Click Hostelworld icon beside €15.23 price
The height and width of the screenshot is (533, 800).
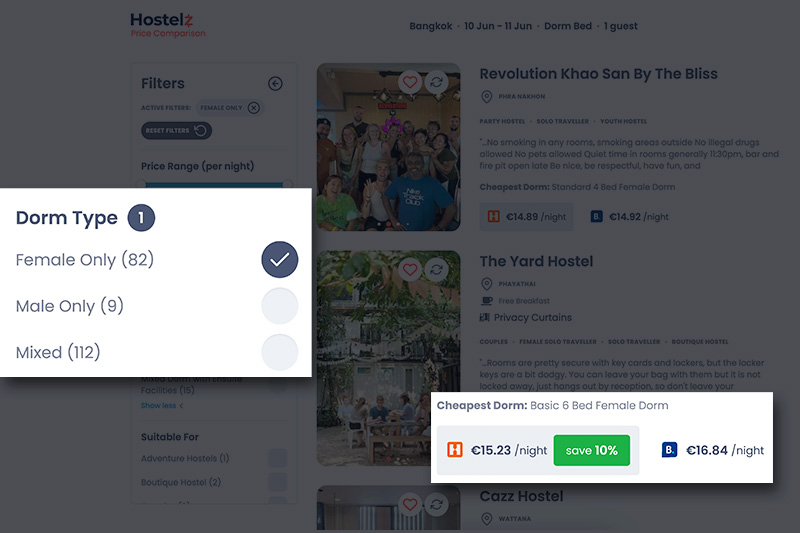coord(454,450)
